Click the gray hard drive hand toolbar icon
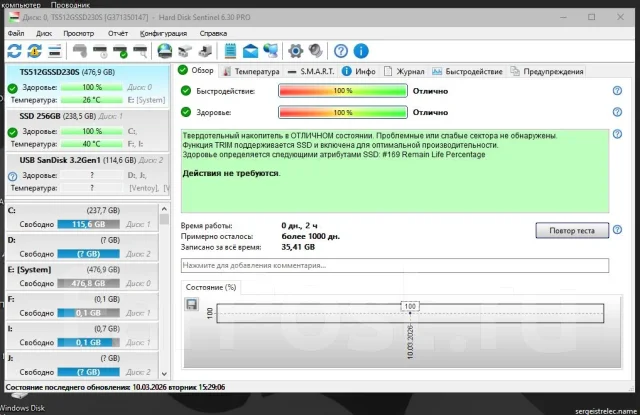Screen dimensions: 640x415 click(x=80, y=51)
